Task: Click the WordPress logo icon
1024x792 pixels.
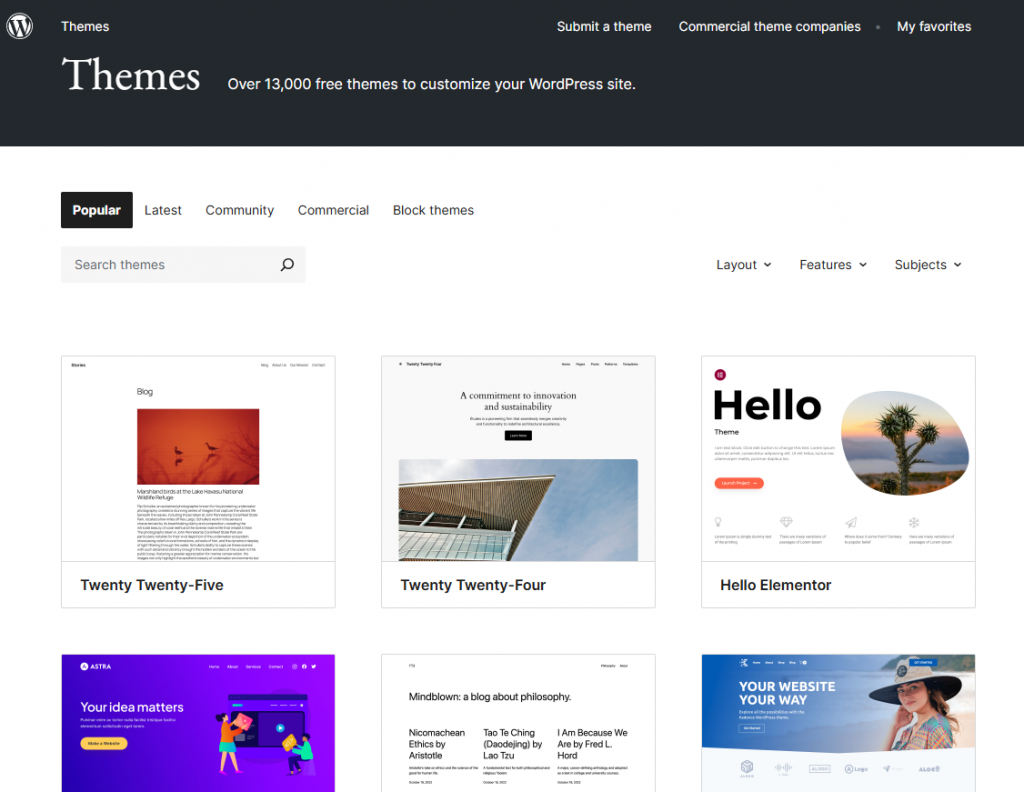Action: pos(20,26)
